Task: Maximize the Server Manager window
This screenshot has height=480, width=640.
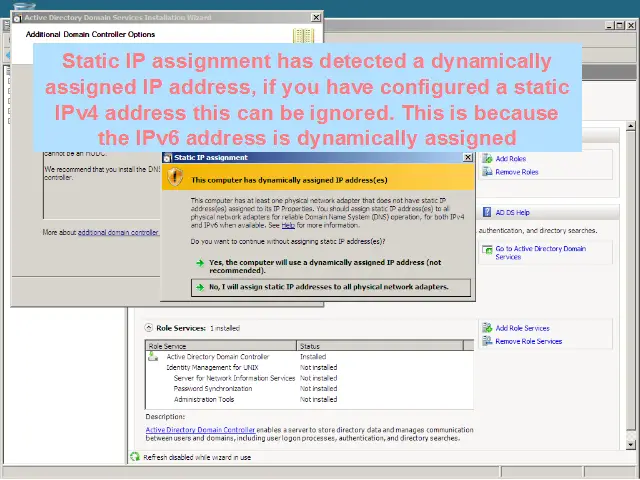Action: [620, 25]
